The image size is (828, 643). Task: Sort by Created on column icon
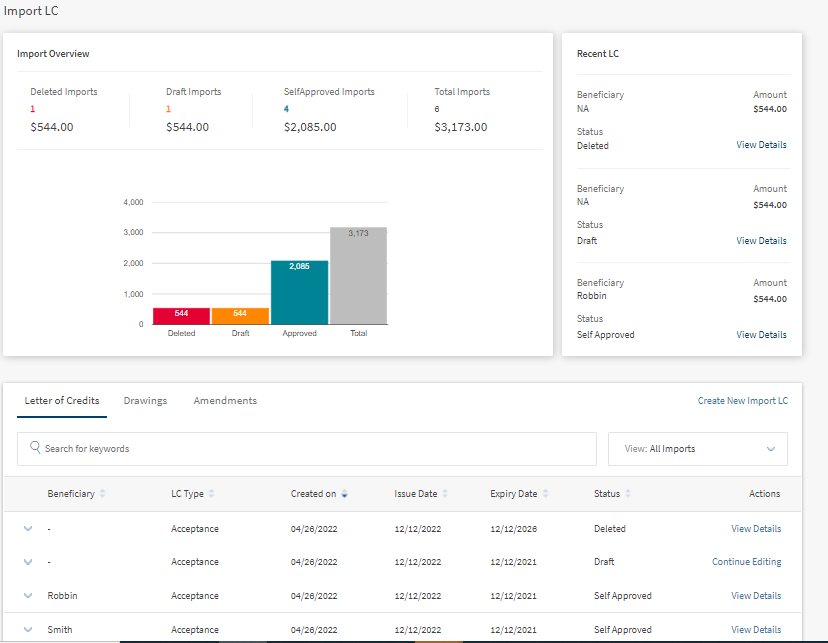click(345, 494)
